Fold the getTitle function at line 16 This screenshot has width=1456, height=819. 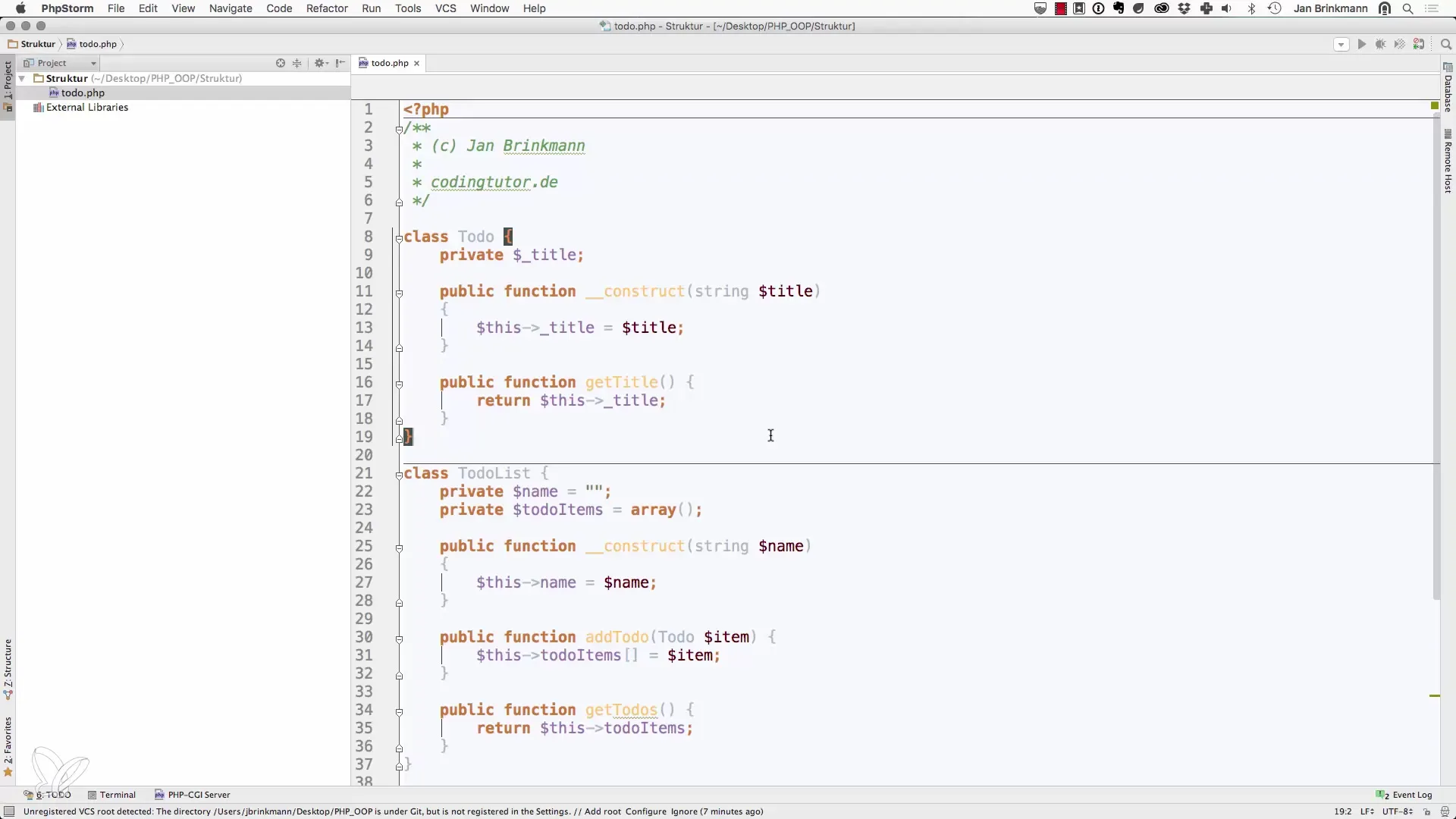(399, 384)
